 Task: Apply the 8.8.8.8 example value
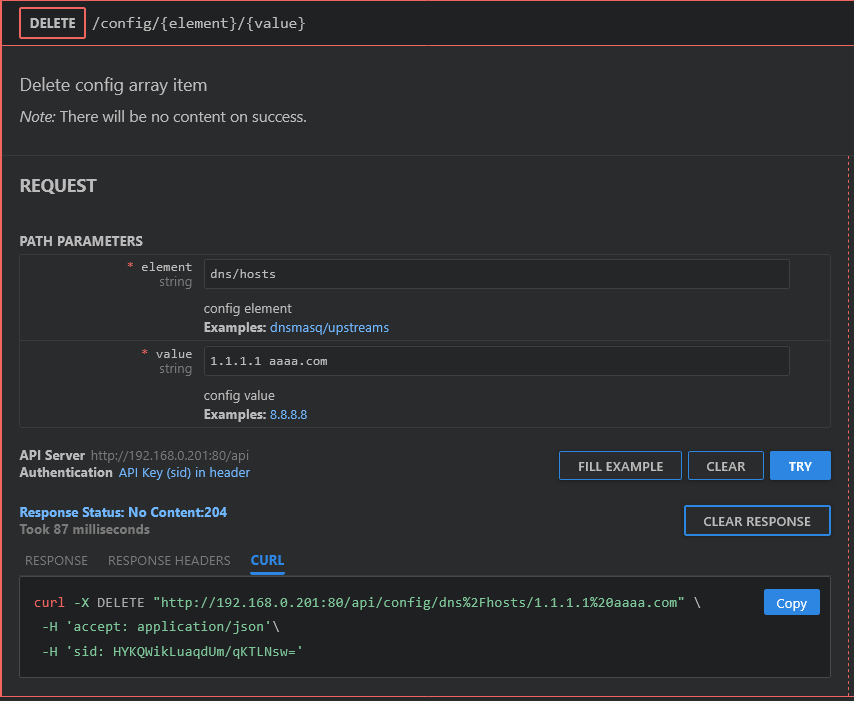[288, 414]
